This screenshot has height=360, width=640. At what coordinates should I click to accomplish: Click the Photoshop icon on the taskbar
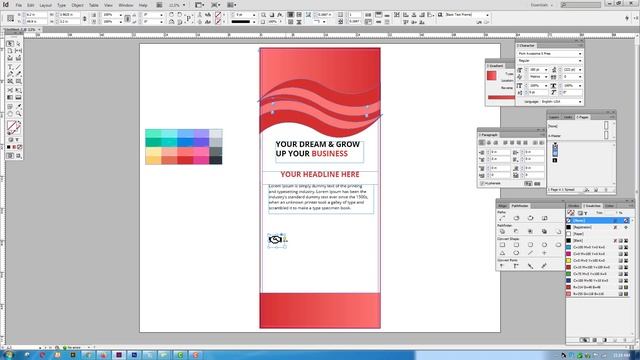(x=134, y=355)
